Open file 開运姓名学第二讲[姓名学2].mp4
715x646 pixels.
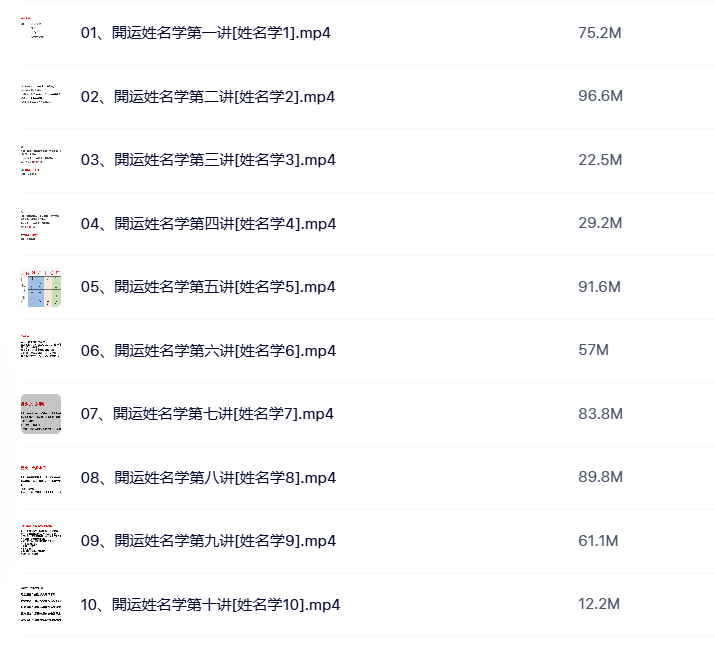[207, 97]
